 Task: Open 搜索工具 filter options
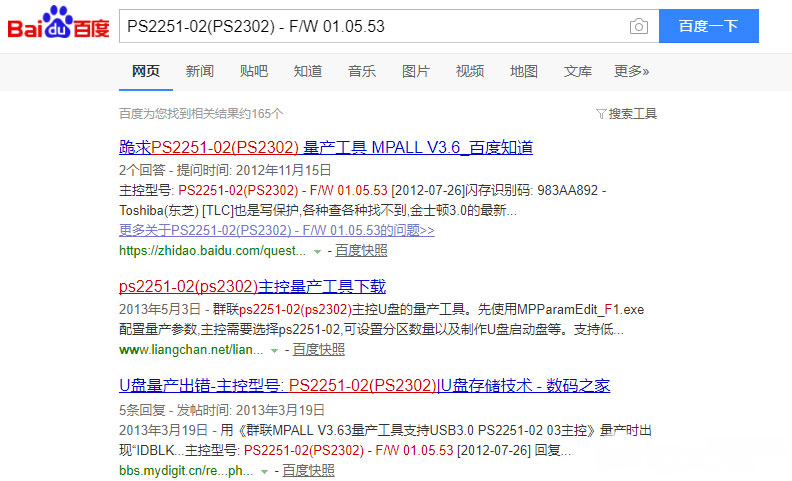coord(626,114)
